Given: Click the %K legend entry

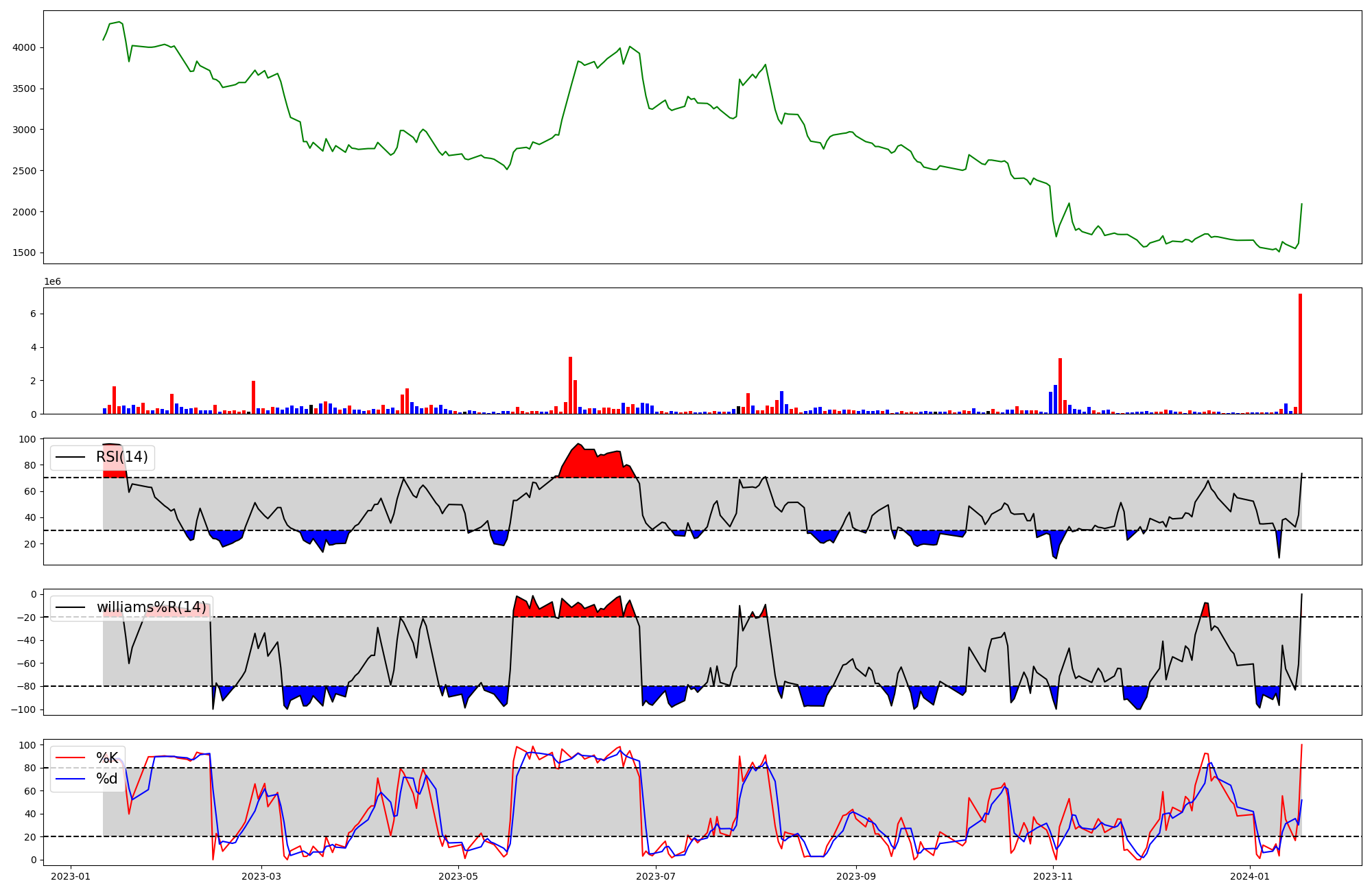Looking at the screenshot, I should click(106, 758).
